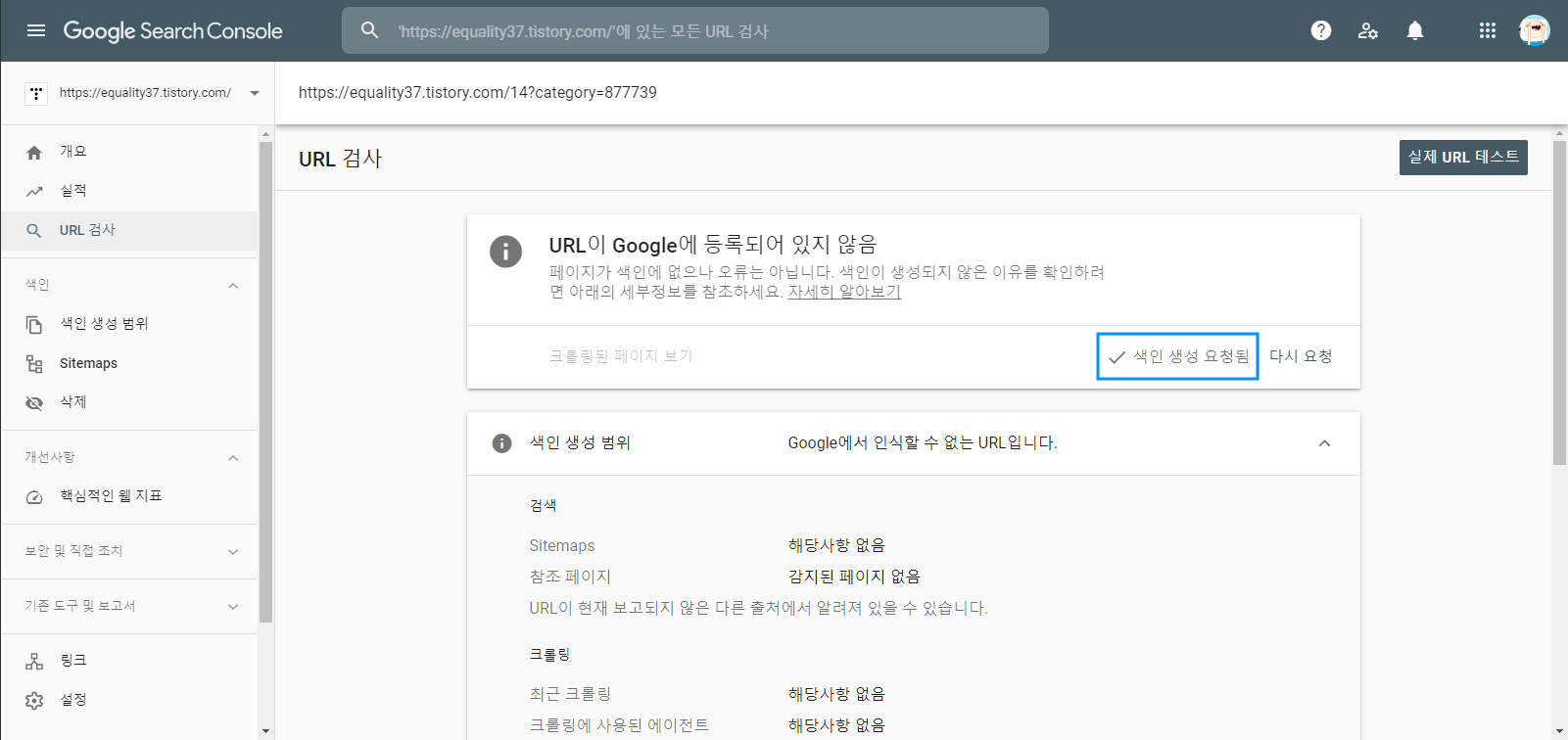1568x740 pixels.
Task: Expand the 기존 도구 및 보고서 section
Action: pyautogui.click(x=233, y=606)
